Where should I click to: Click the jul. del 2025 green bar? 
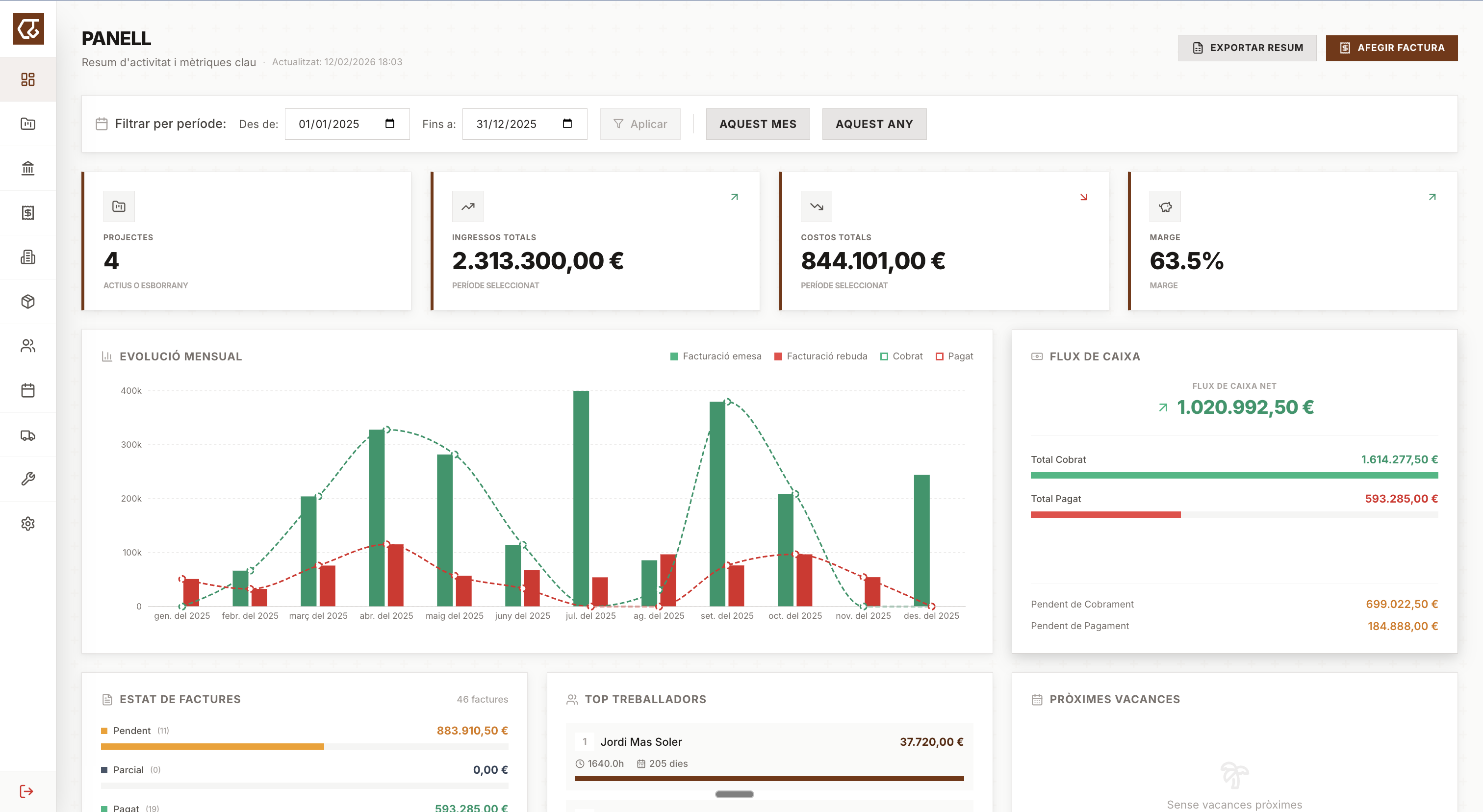pyautogui.click(x=581, y=498)
